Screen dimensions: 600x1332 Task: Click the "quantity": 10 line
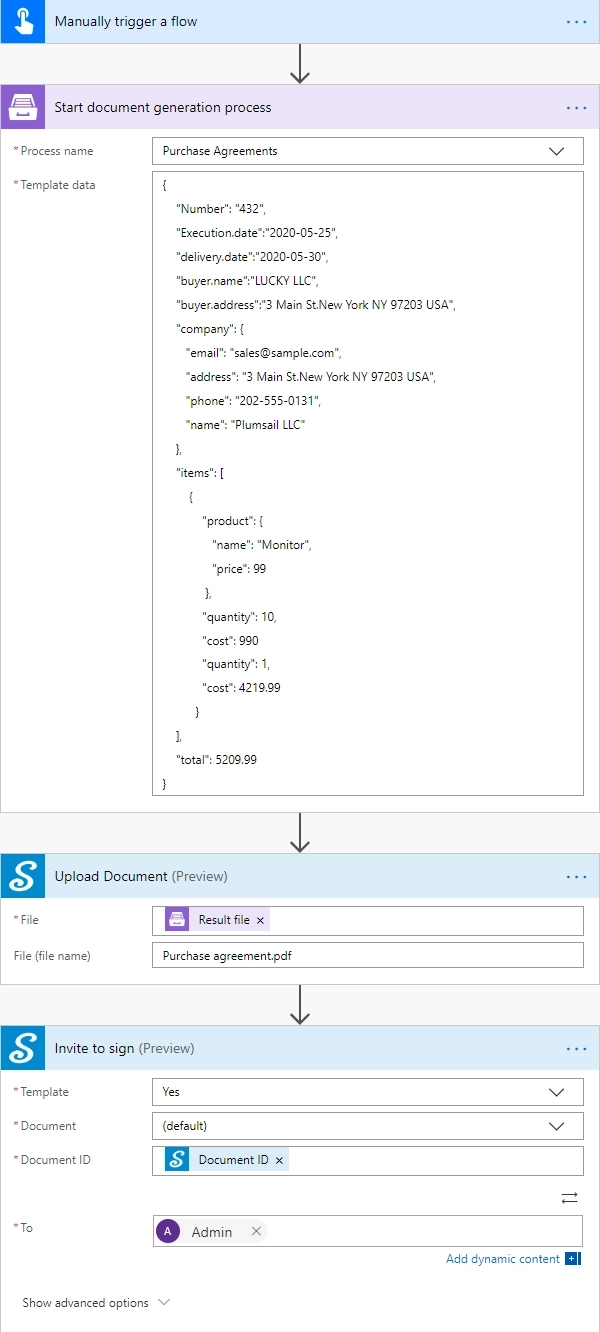239,616
